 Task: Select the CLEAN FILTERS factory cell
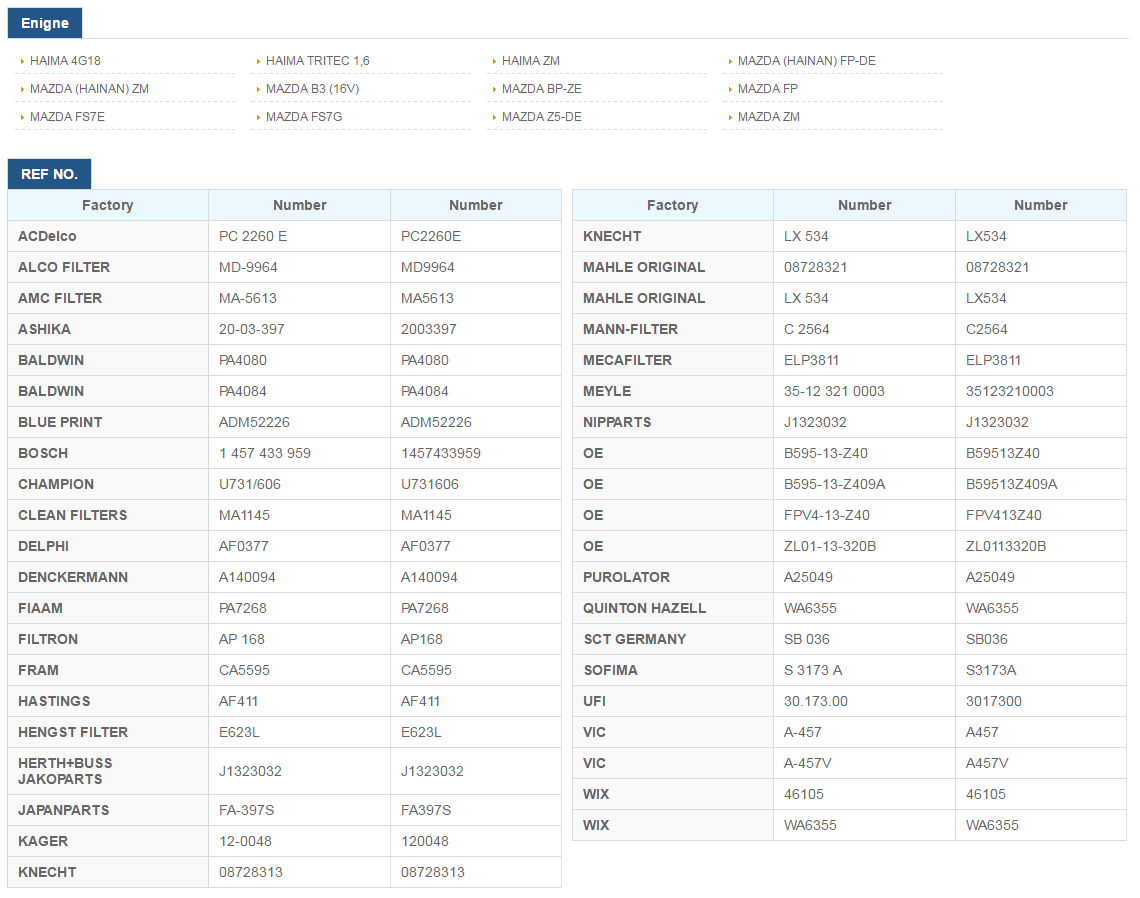(x=108, y=516)
